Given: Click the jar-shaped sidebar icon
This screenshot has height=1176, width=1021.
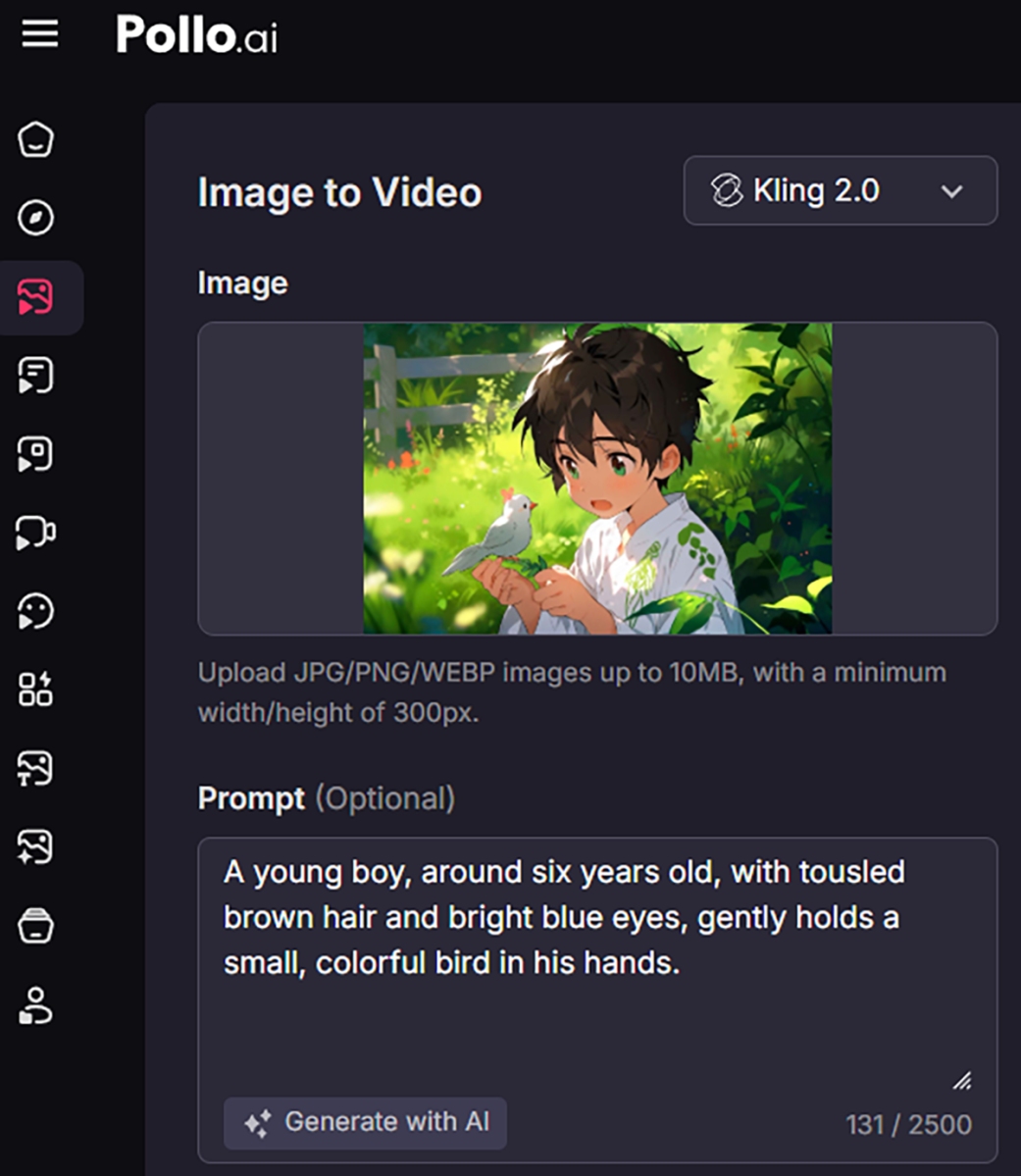Looking at the screenshot, I should 36,925.
